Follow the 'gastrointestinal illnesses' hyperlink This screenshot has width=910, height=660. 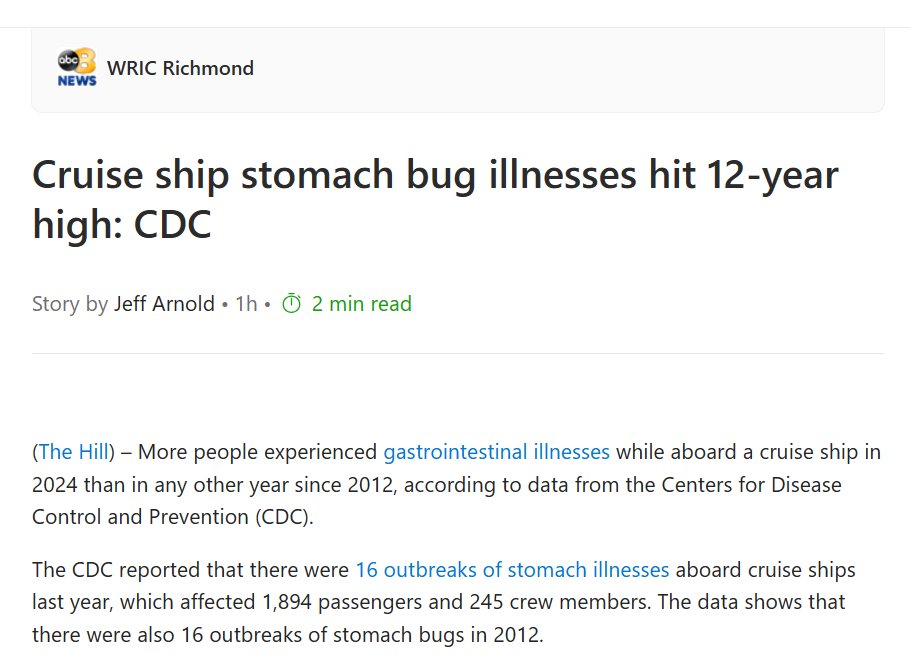tap(496, 452)
